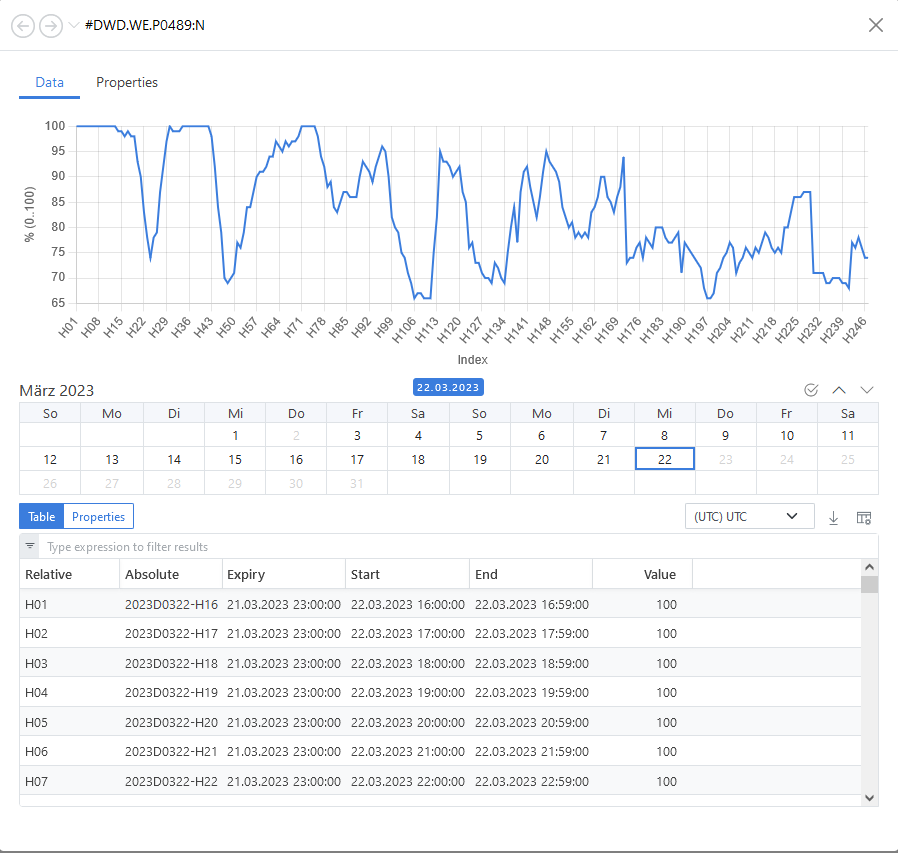The width and height of the screenshot is (898, 853).
Task: Click the table scrollbar down arrow
Action: tap(869, 797)
